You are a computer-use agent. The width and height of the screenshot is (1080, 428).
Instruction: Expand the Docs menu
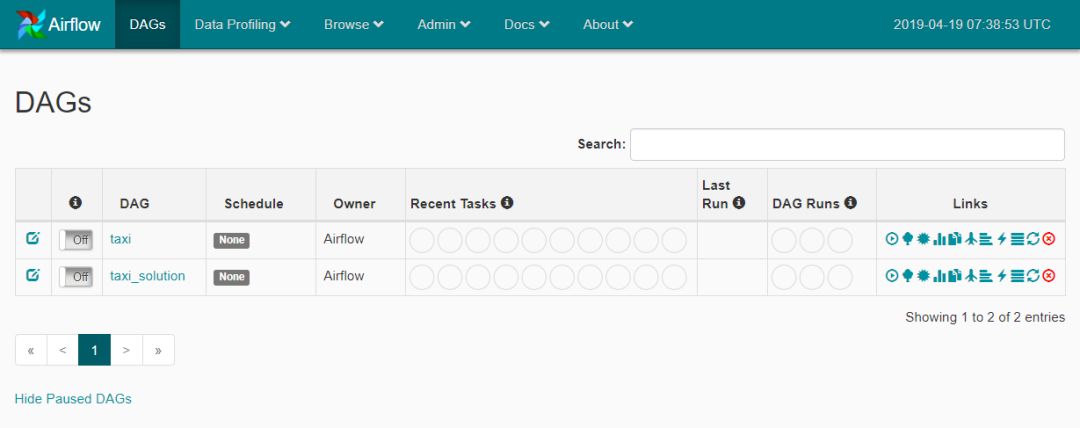pos(527,24)
